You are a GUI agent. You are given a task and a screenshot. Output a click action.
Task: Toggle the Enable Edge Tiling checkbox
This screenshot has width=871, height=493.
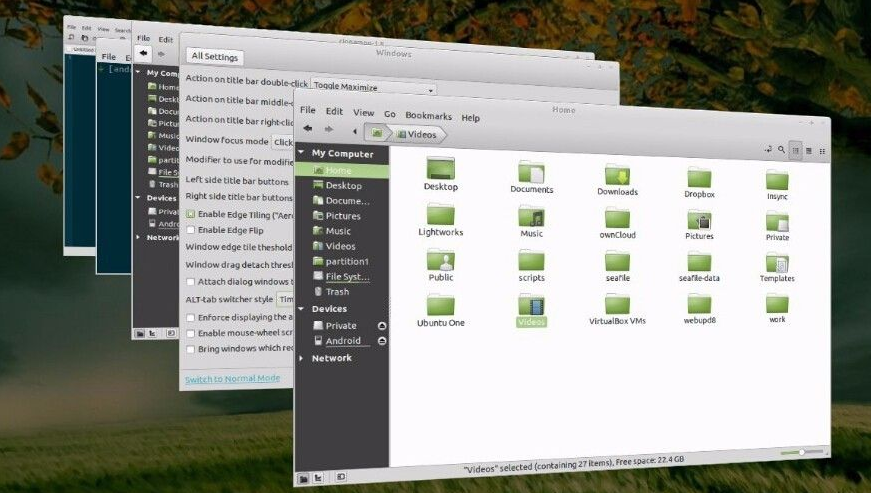pos(190,214)
